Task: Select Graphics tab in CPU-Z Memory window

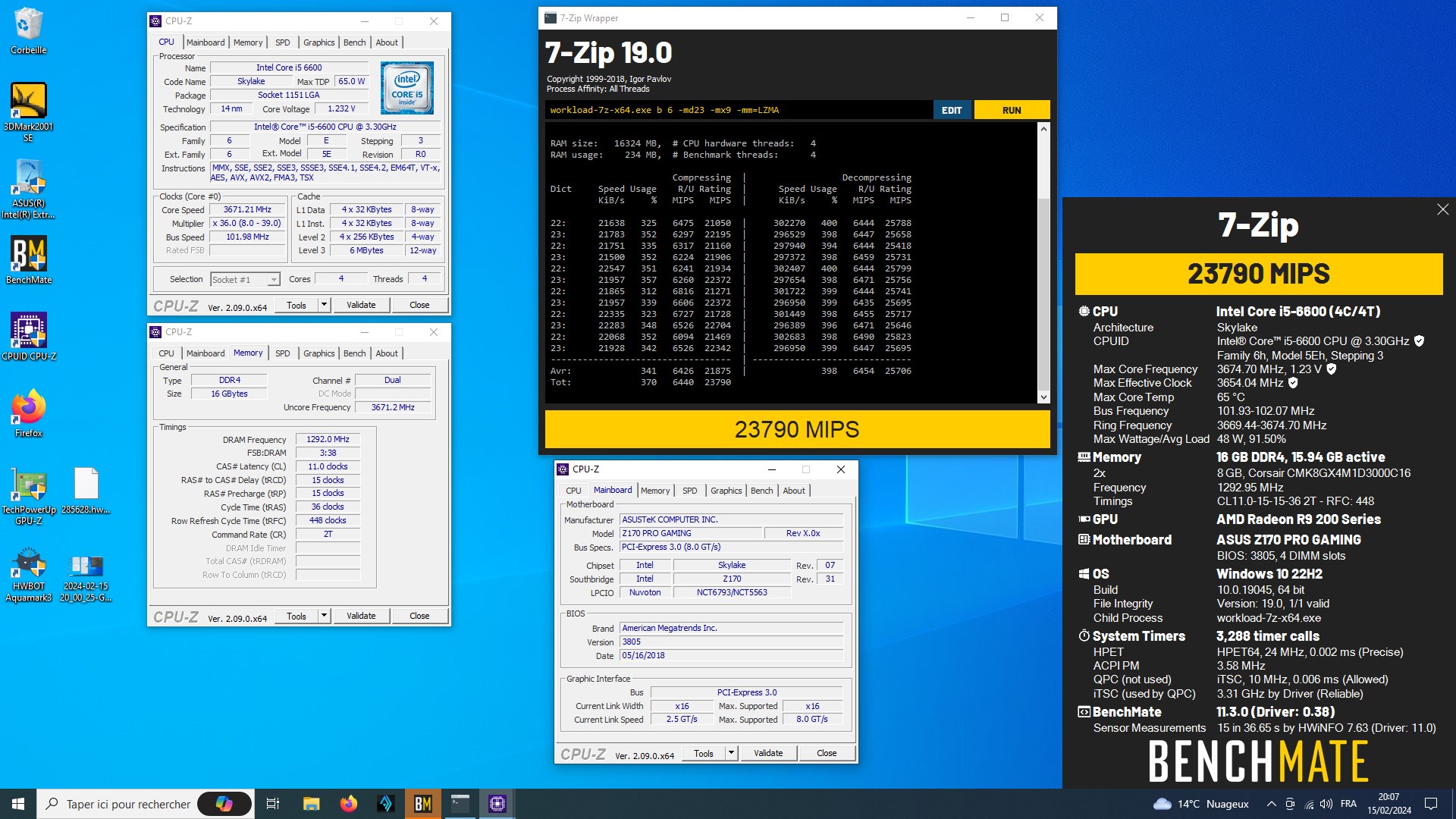Action: pos(318,353)
